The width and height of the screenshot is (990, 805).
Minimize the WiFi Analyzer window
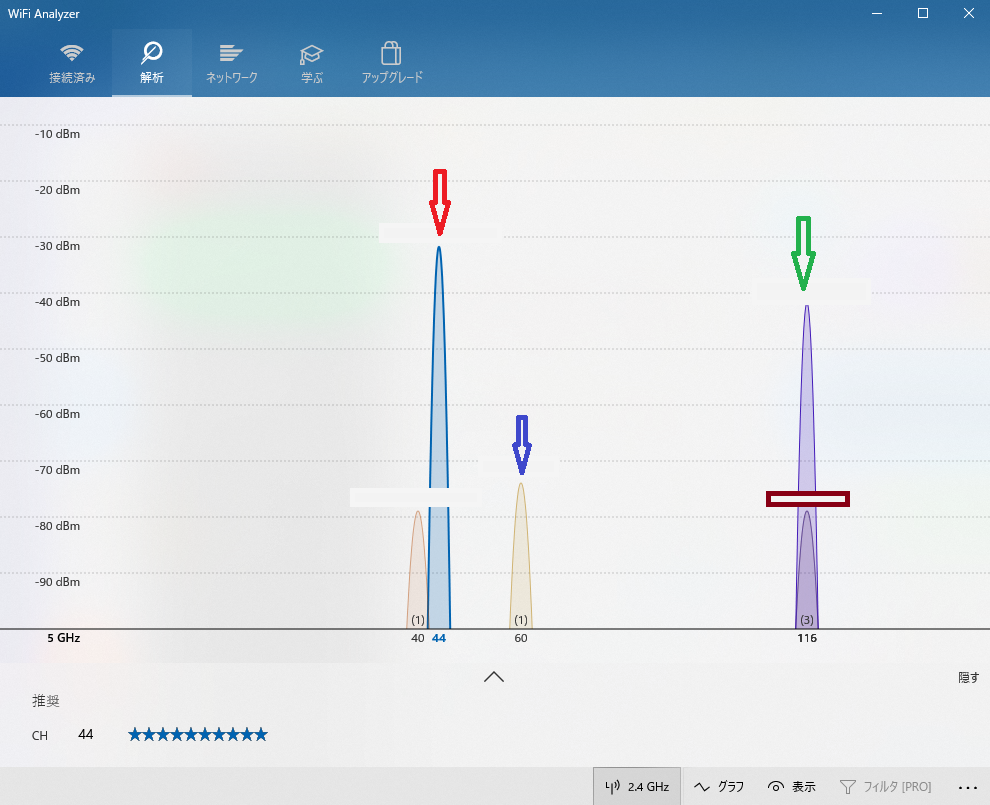(x=877, y=13)
